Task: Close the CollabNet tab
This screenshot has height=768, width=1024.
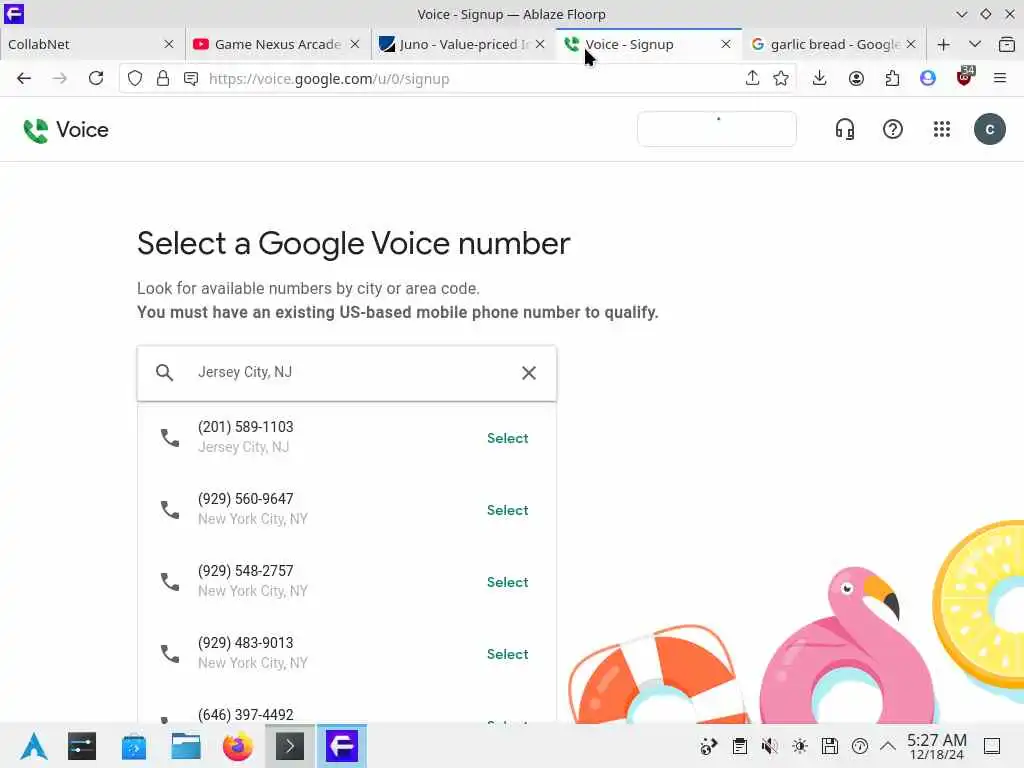Action: pos(169,44)
